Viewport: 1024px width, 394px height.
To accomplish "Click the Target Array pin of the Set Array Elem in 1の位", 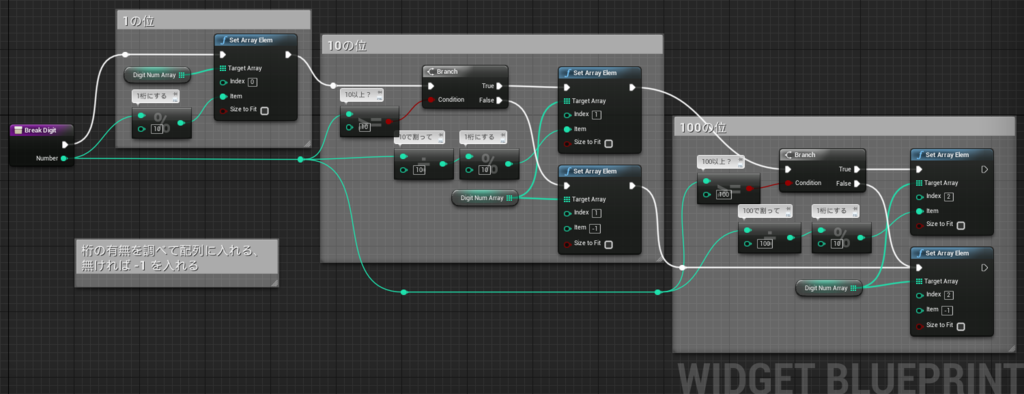I will (223, 68).
